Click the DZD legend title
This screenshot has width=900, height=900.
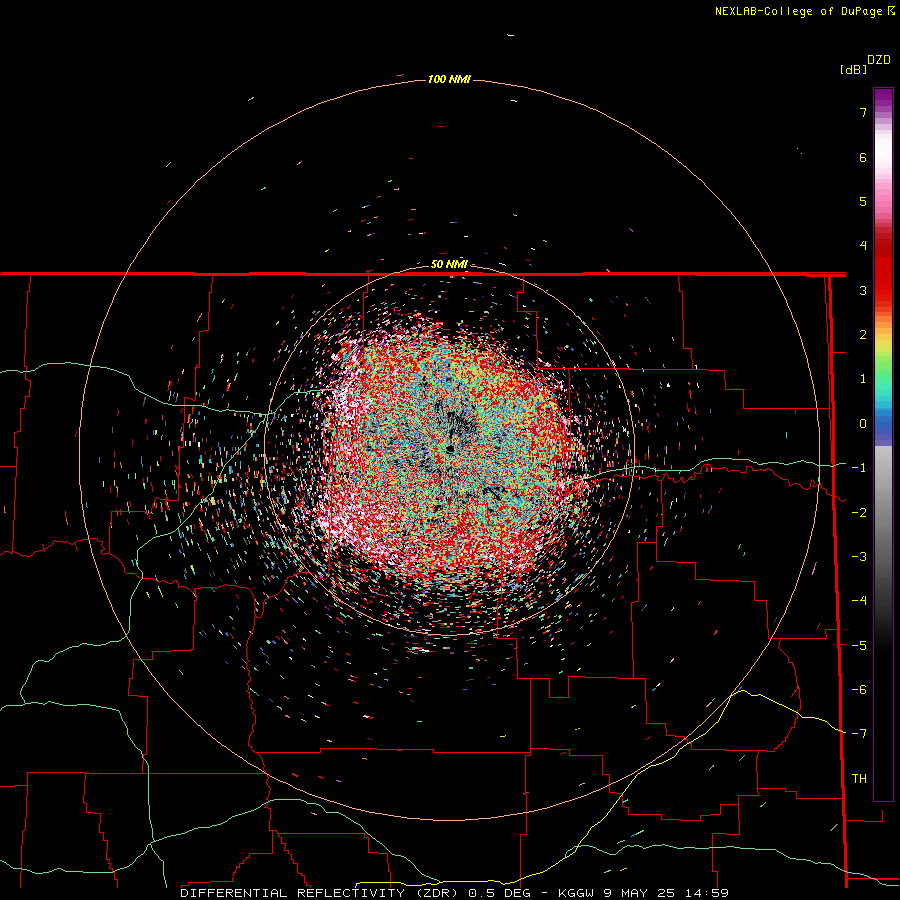(879, 60)
